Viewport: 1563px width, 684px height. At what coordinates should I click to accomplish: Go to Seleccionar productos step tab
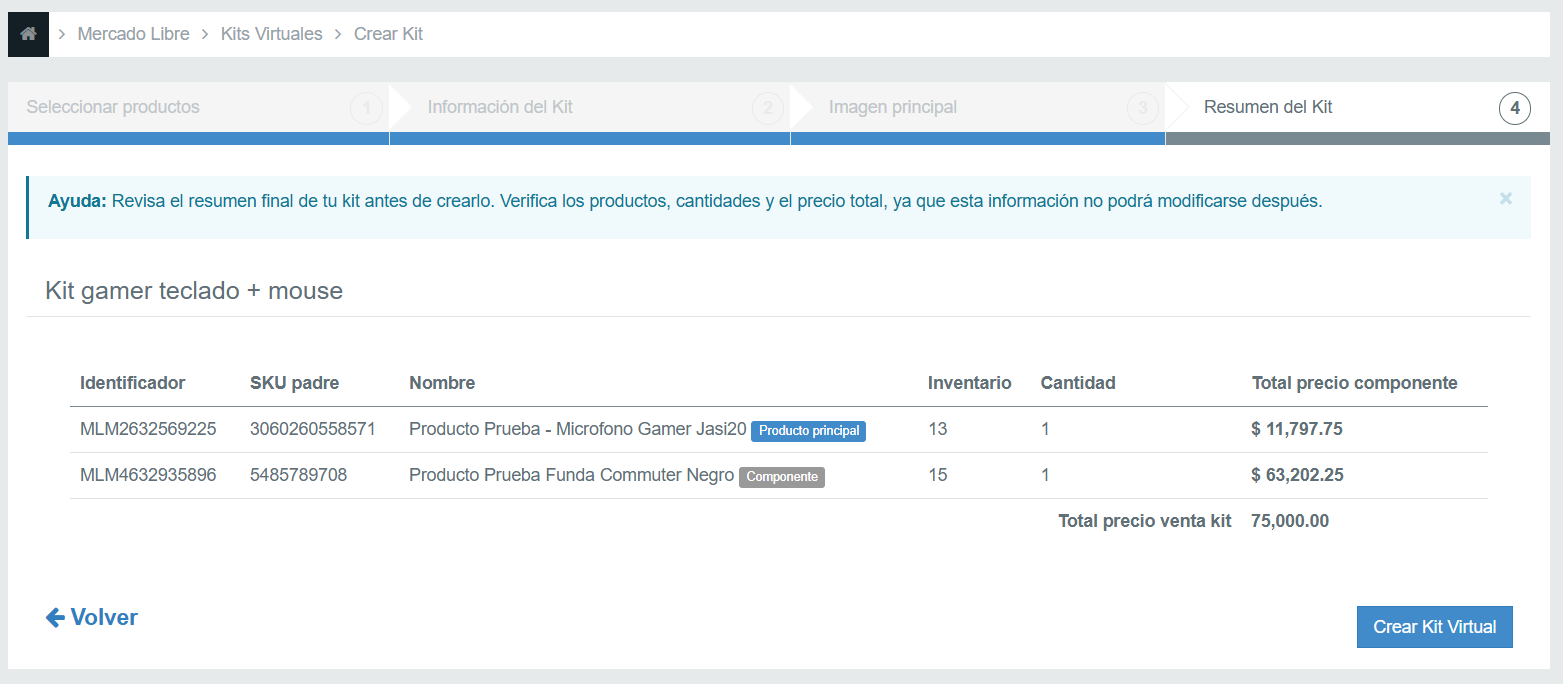[113, 107]
